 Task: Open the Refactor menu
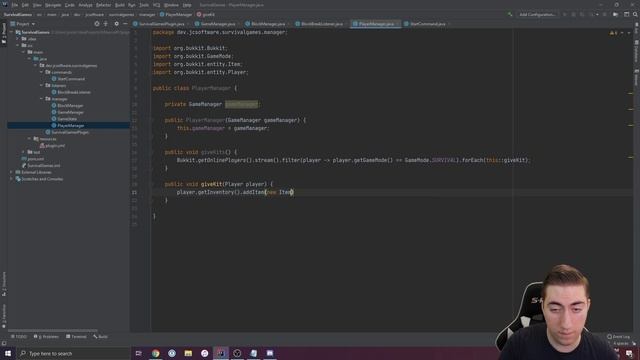(x=104, y=5)
